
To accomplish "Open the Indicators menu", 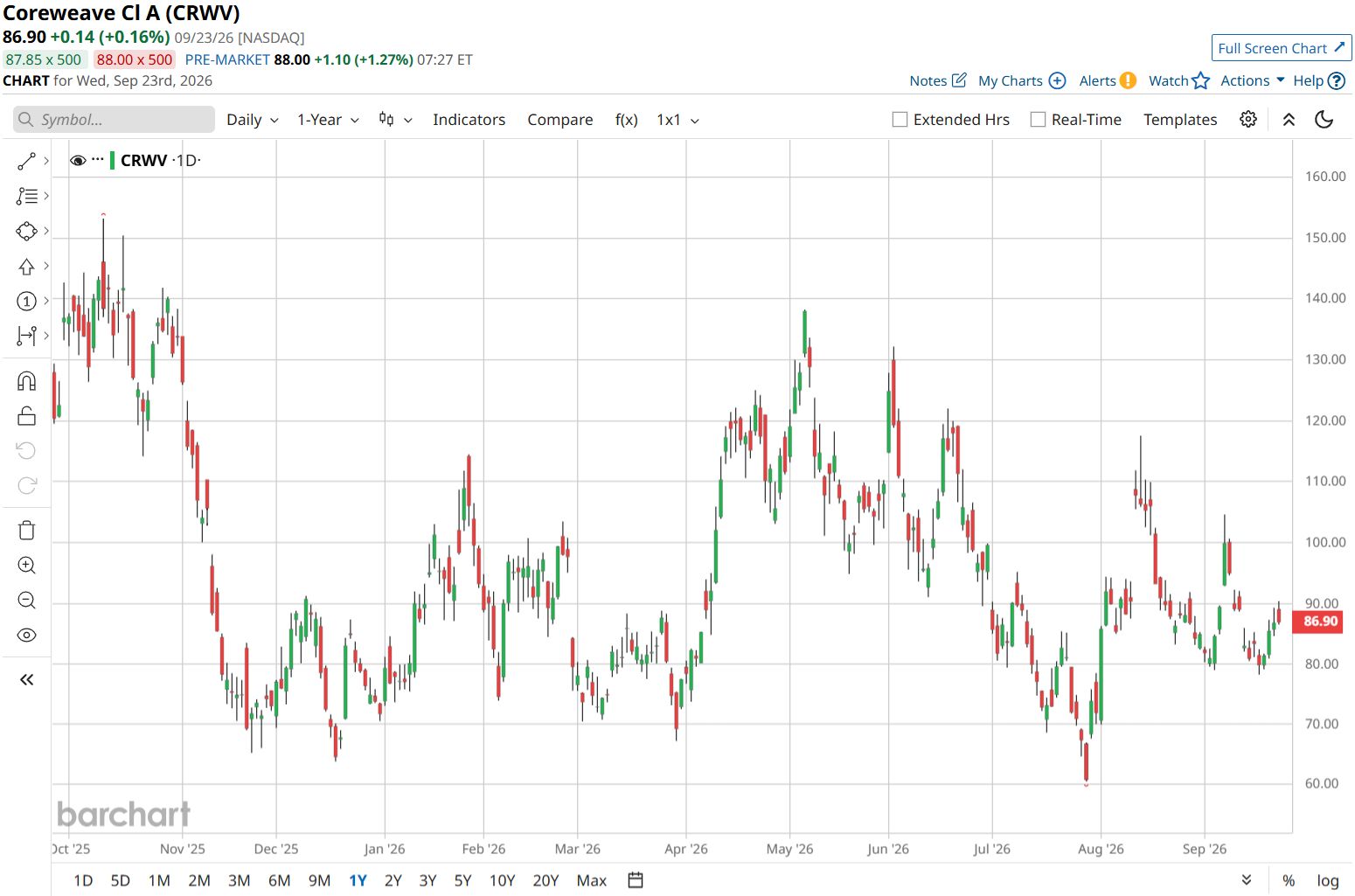I will (469, 120).
